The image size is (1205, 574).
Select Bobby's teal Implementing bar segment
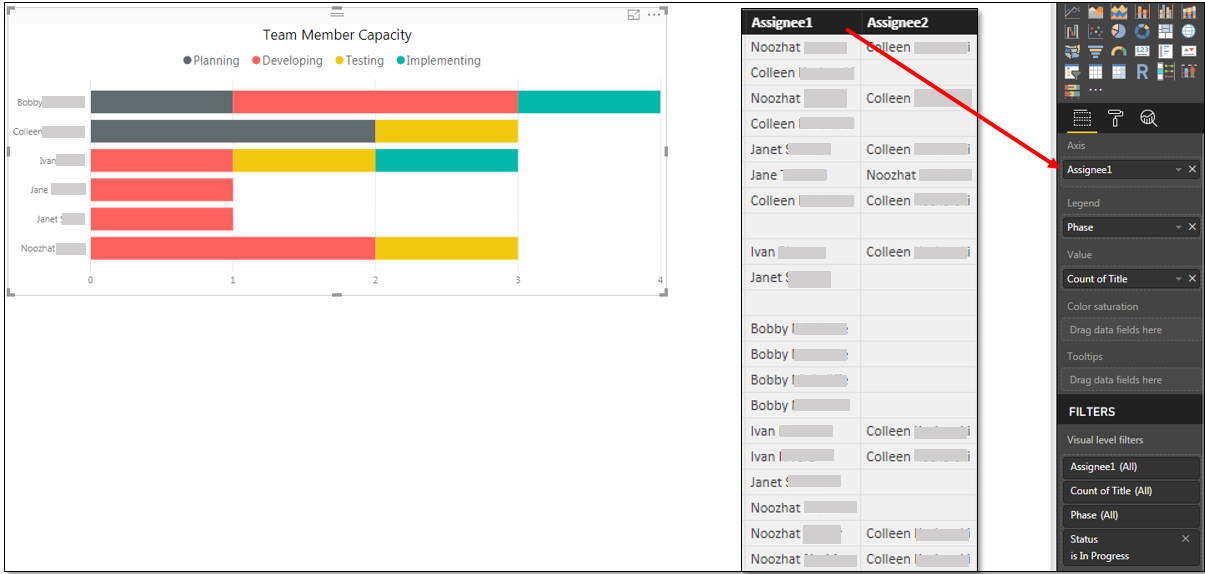pyautogui.click(x=589, y=102)
